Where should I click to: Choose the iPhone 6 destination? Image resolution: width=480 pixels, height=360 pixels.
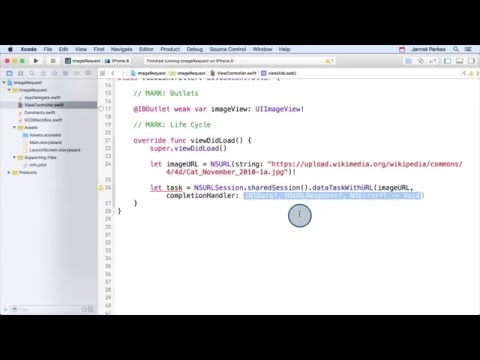[x=117, y=61]
